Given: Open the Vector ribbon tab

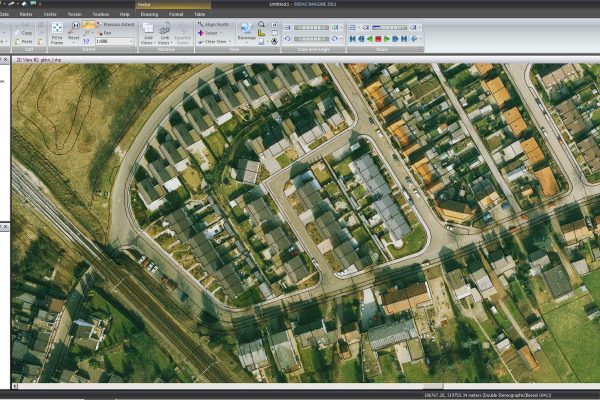Looking at the screenshot, I should click(x=50, y=14).
